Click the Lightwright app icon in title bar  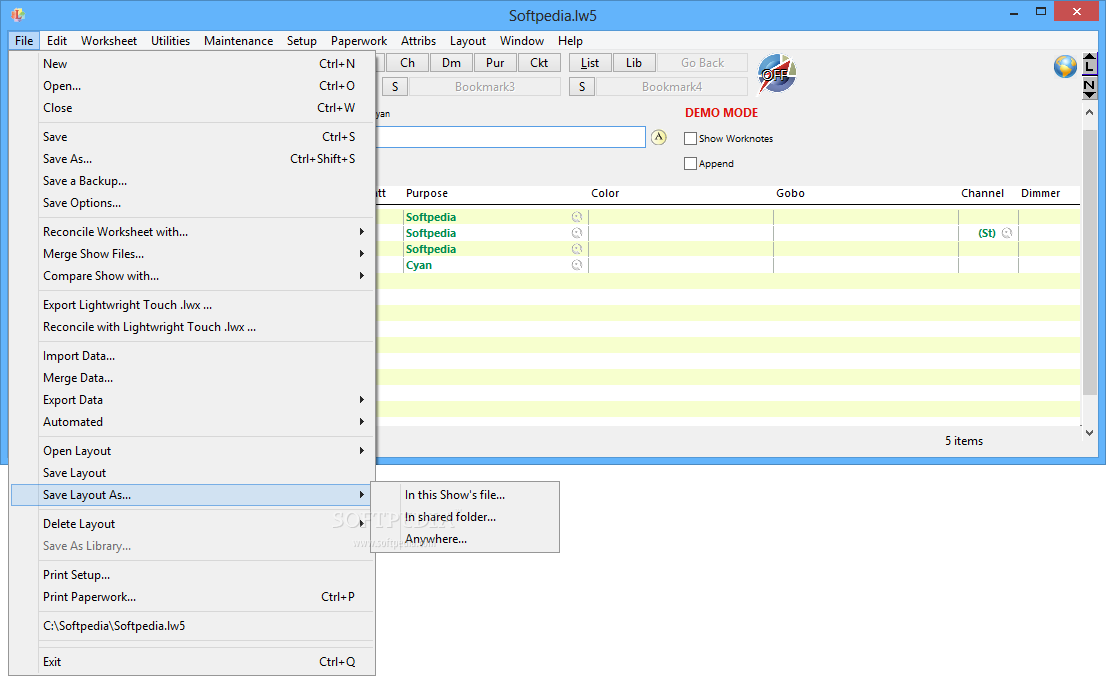18,14
